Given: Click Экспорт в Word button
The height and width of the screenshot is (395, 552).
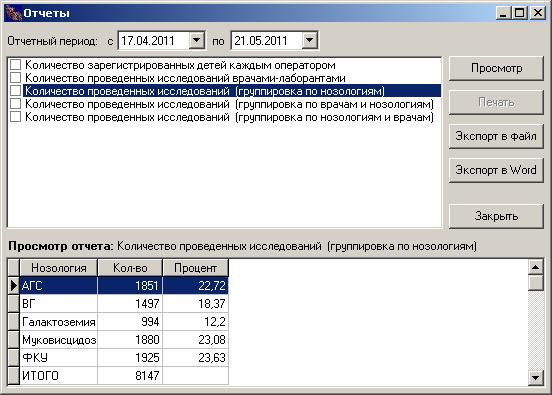Looking at the screenshot, I should click(x=496, y=170).
